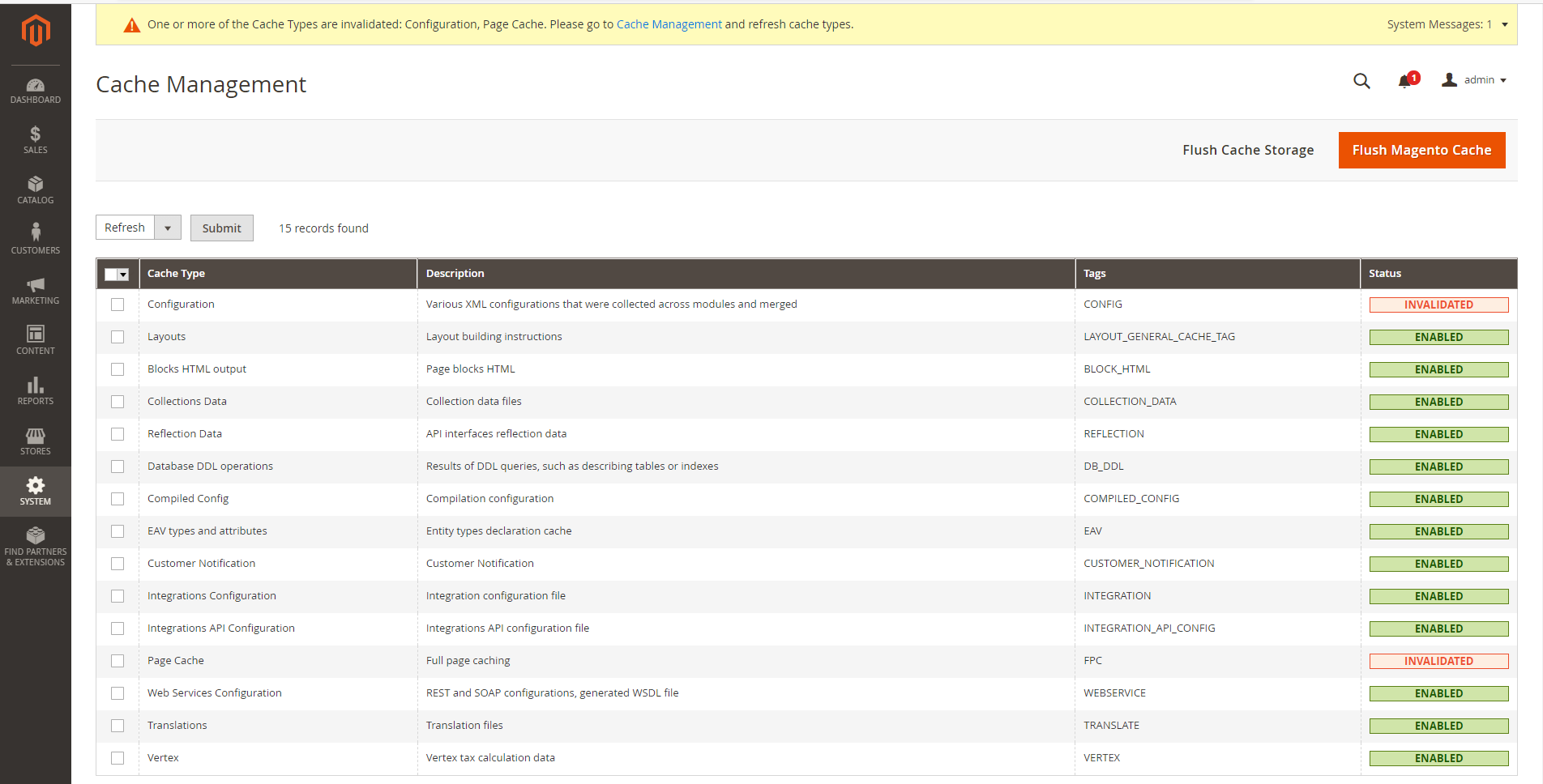1543x784 pixels.
Task: Open the select-all mass action checkbox dropdown
Action: pyautogui.click(x=123, y=275)
